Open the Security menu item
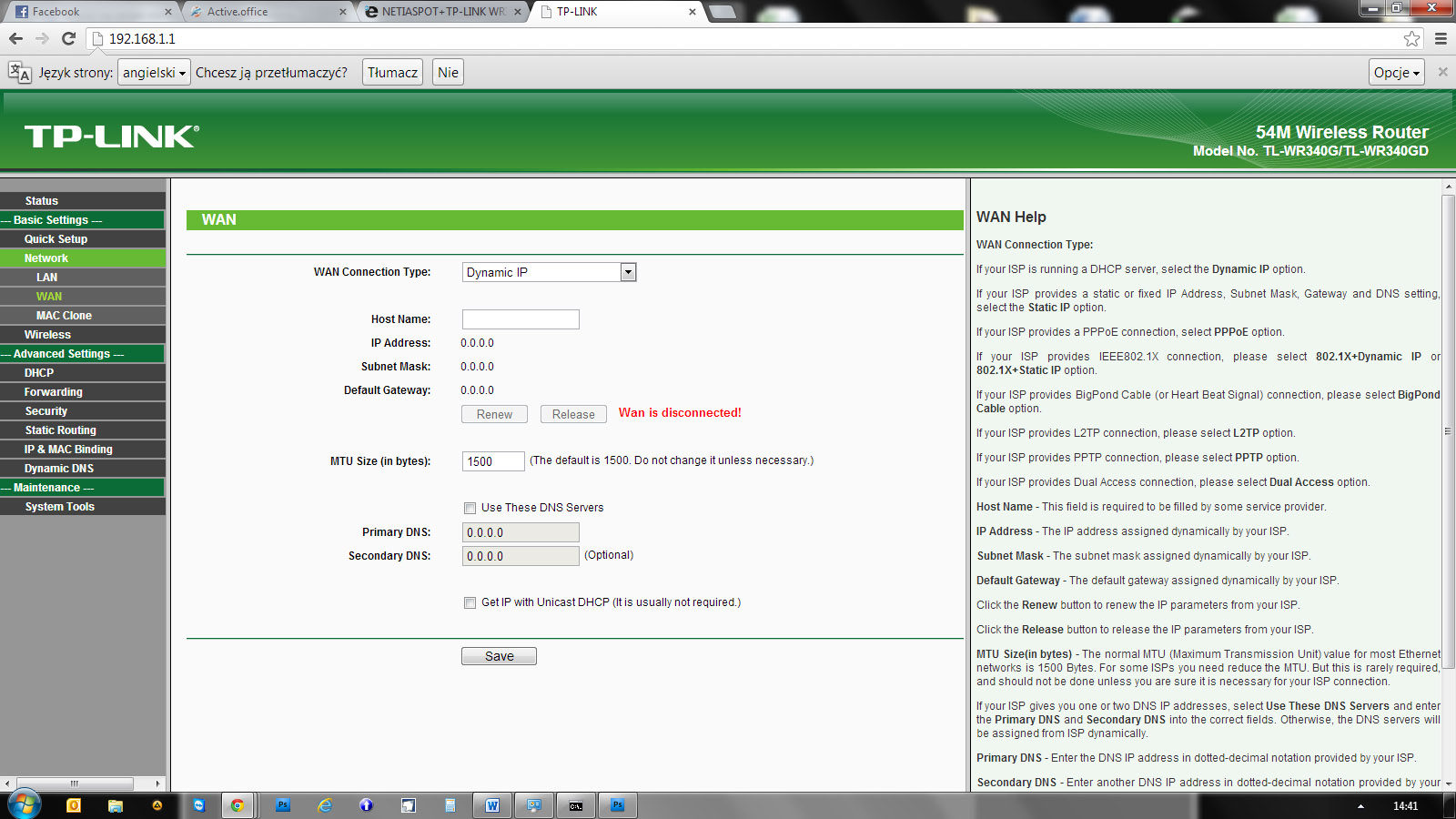This screenshot has width=1456, height=819. pos(46,411)
